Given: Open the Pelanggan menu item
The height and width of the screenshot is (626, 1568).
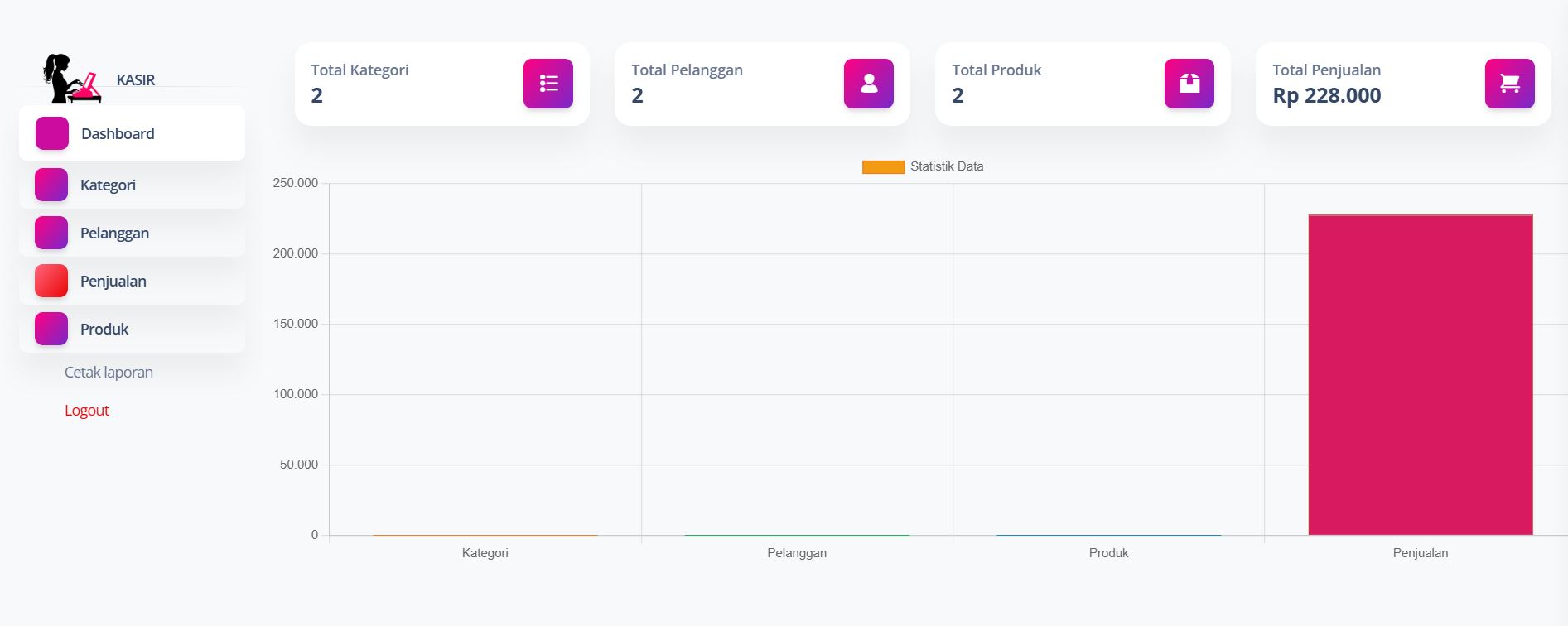Looking at the screenshot, I should click(132, 233).
